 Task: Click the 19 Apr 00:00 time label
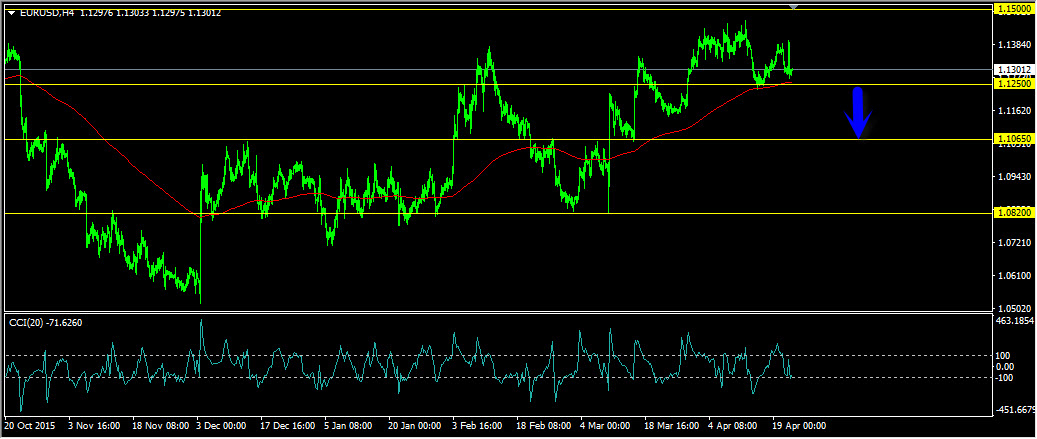point(799,426)
